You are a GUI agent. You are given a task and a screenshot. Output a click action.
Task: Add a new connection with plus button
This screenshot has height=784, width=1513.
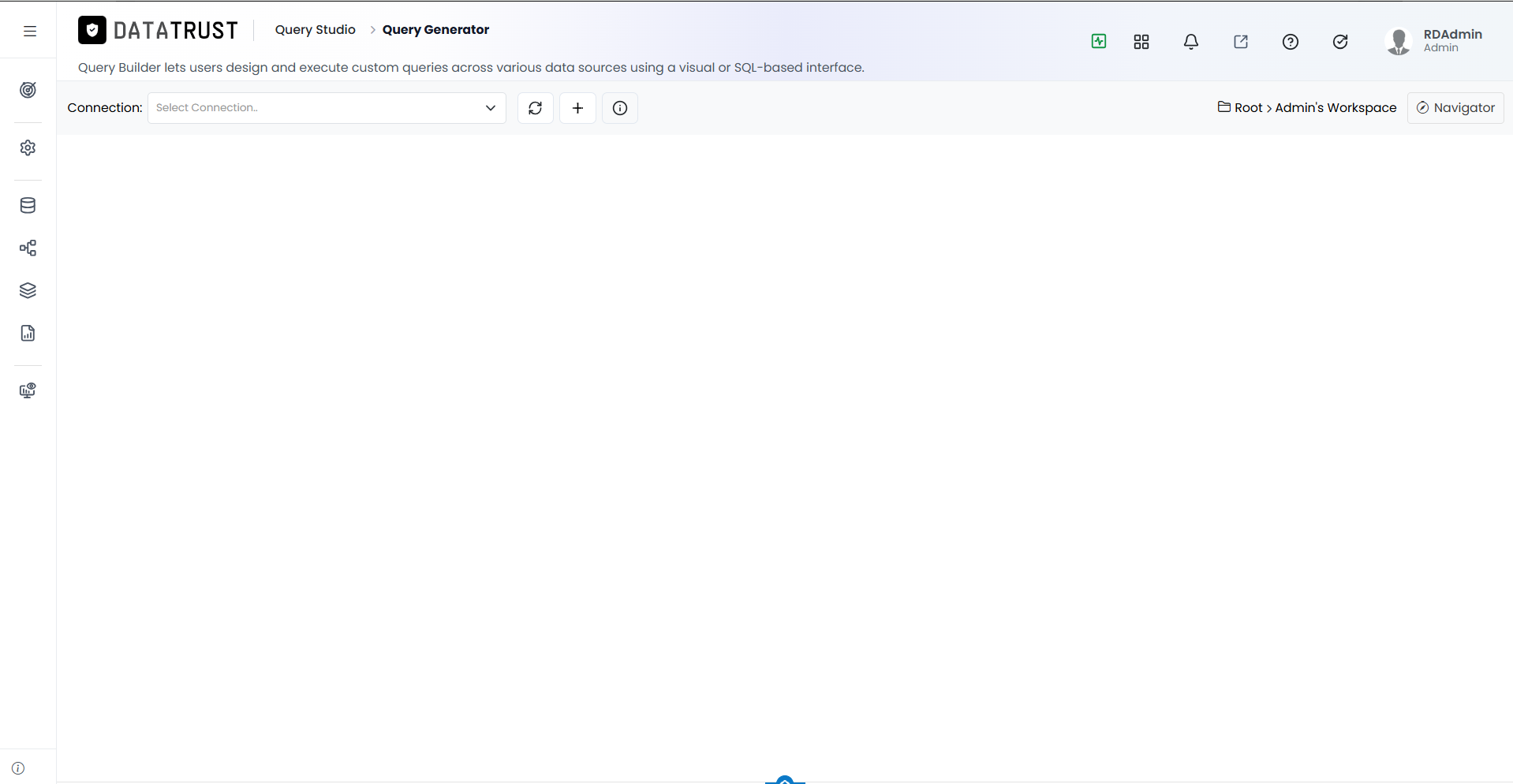pos(577,108)
